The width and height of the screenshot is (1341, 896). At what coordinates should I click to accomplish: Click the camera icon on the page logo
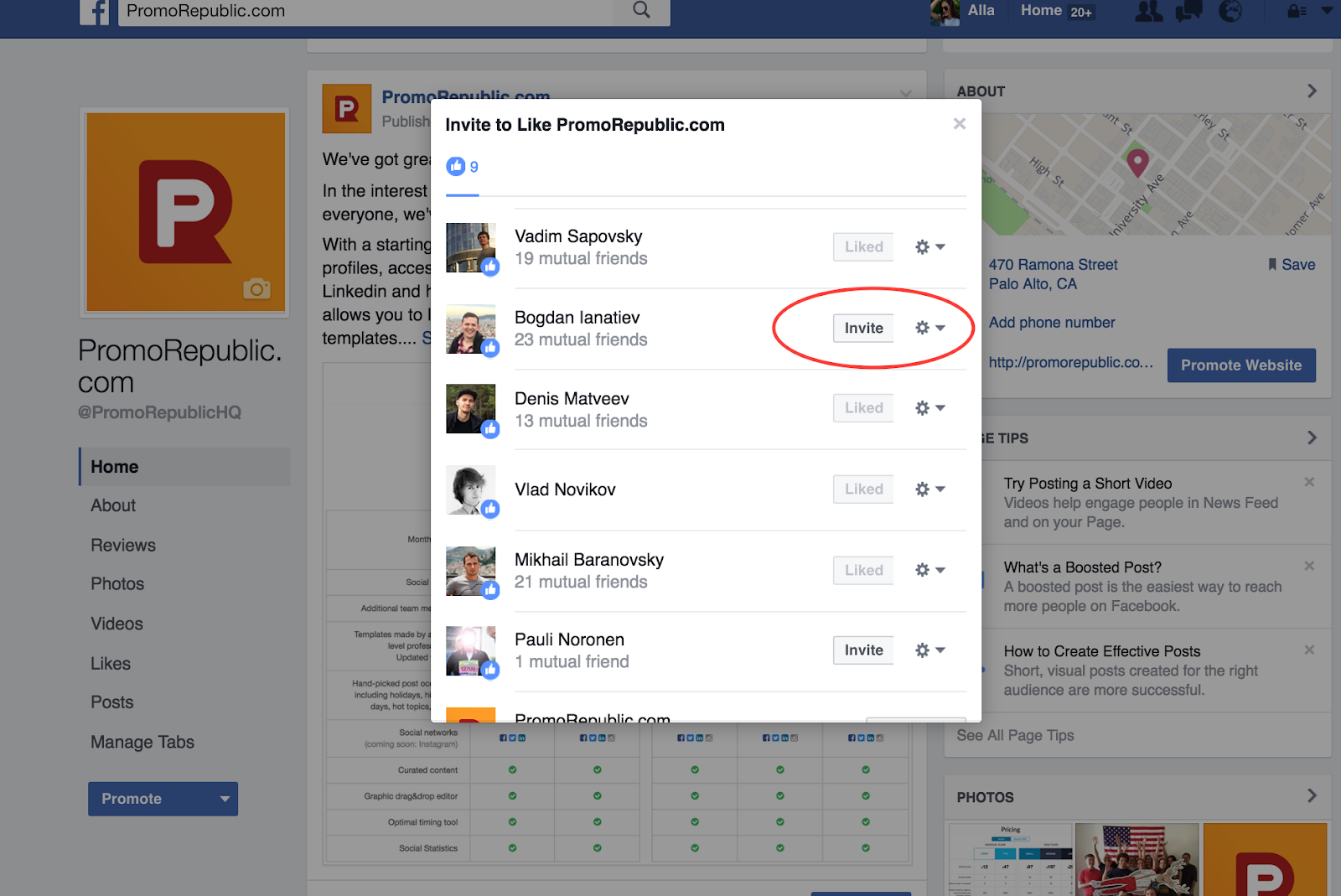[256, 288]
